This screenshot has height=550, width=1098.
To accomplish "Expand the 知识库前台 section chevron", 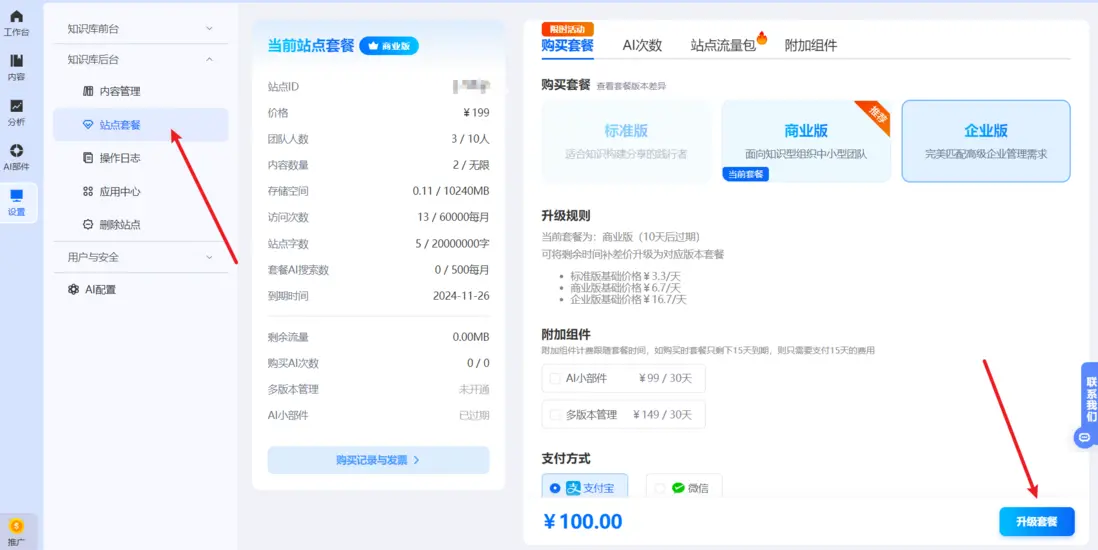I will (209, 29).
